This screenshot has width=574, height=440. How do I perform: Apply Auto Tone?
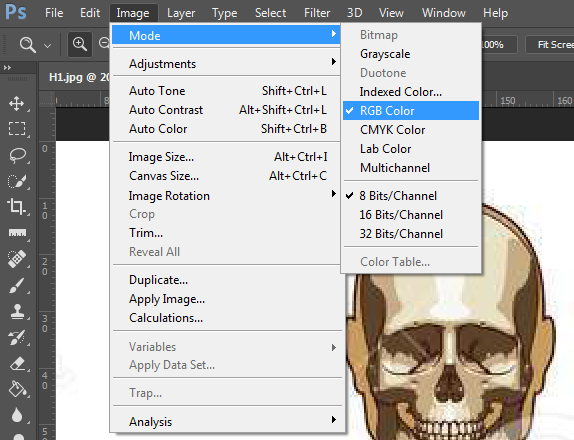tap(226, 90)
